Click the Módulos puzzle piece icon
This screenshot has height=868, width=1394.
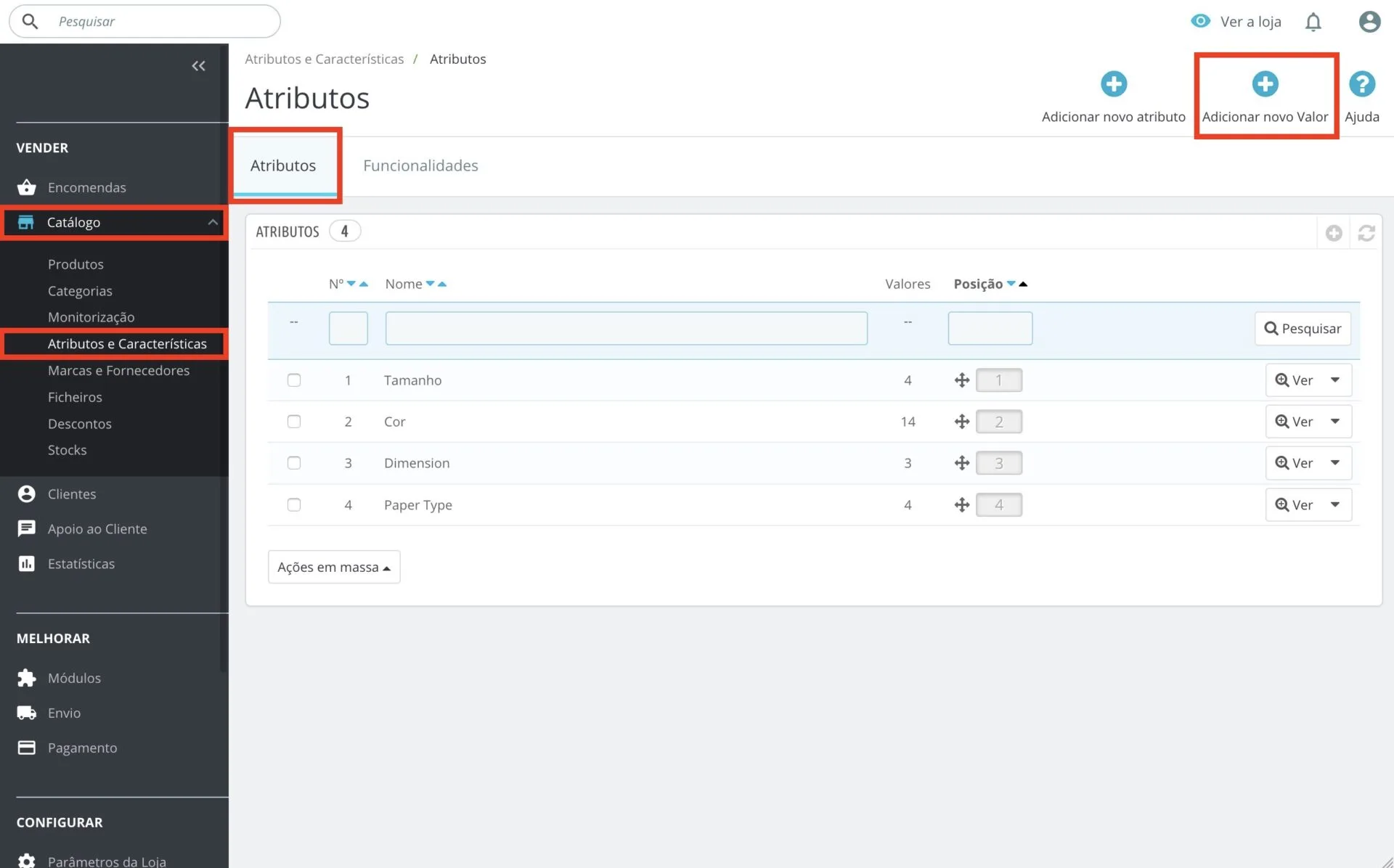coord(27,678)
